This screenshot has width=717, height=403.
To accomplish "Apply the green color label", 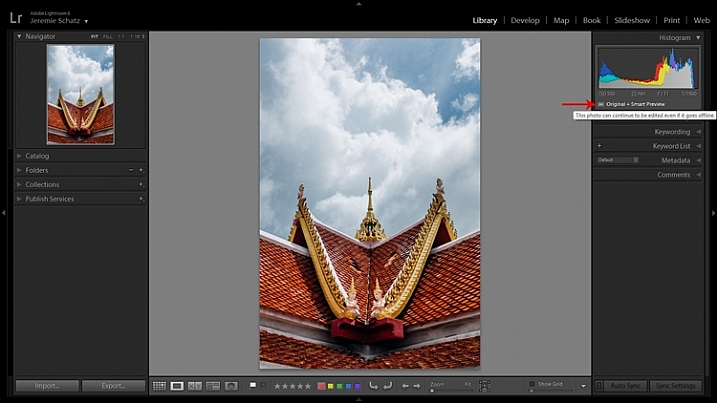I will coord(339,386).
